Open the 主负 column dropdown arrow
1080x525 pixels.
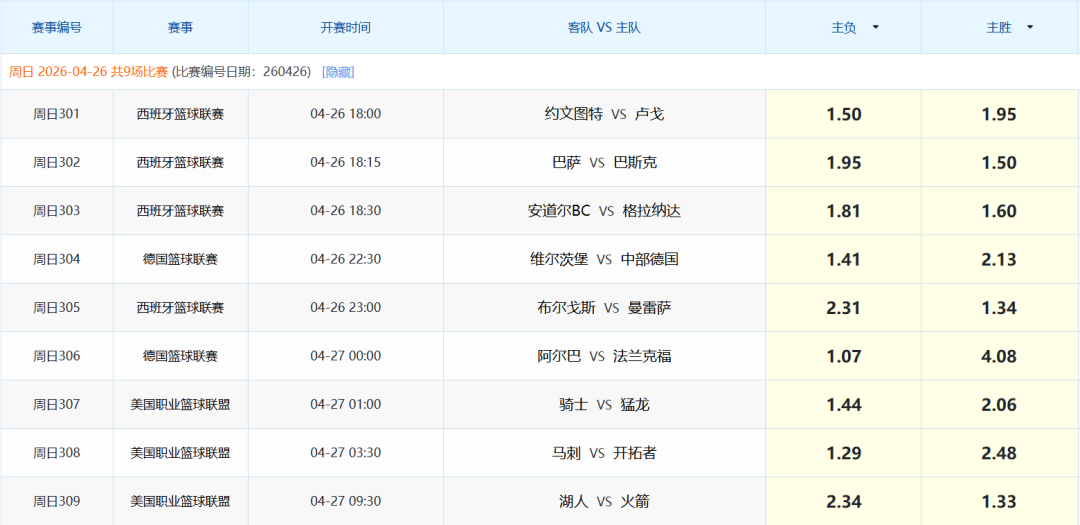tap(875, 28)
